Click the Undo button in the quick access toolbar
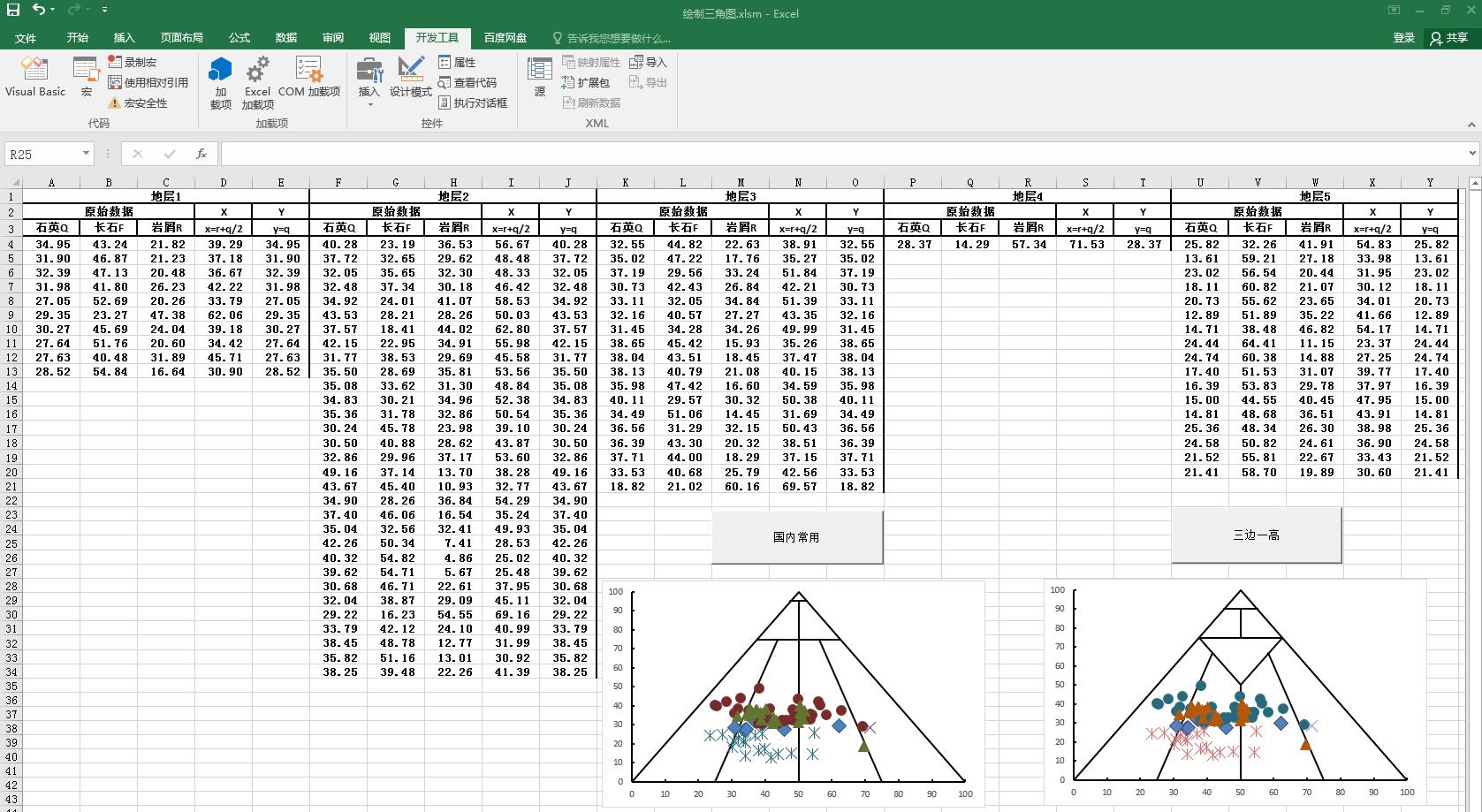This screenshot has width=1482, height=812. 39,10
